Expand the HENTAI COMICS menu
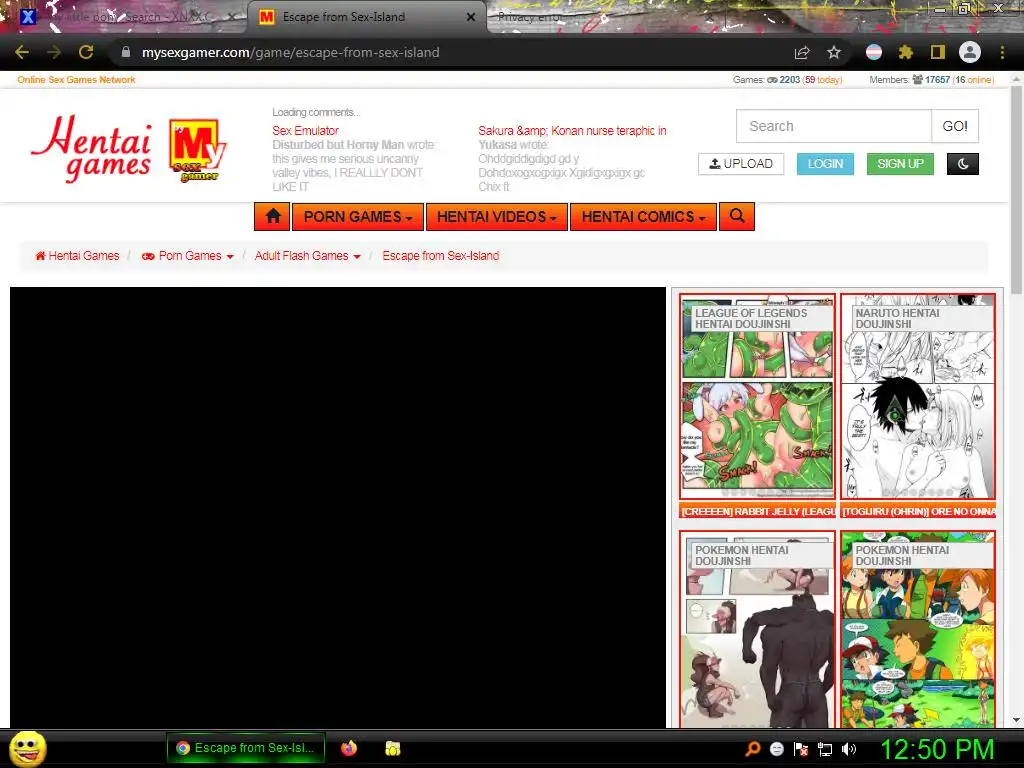The width and height of the screenshot is (1024, 768). pos(643,216)
